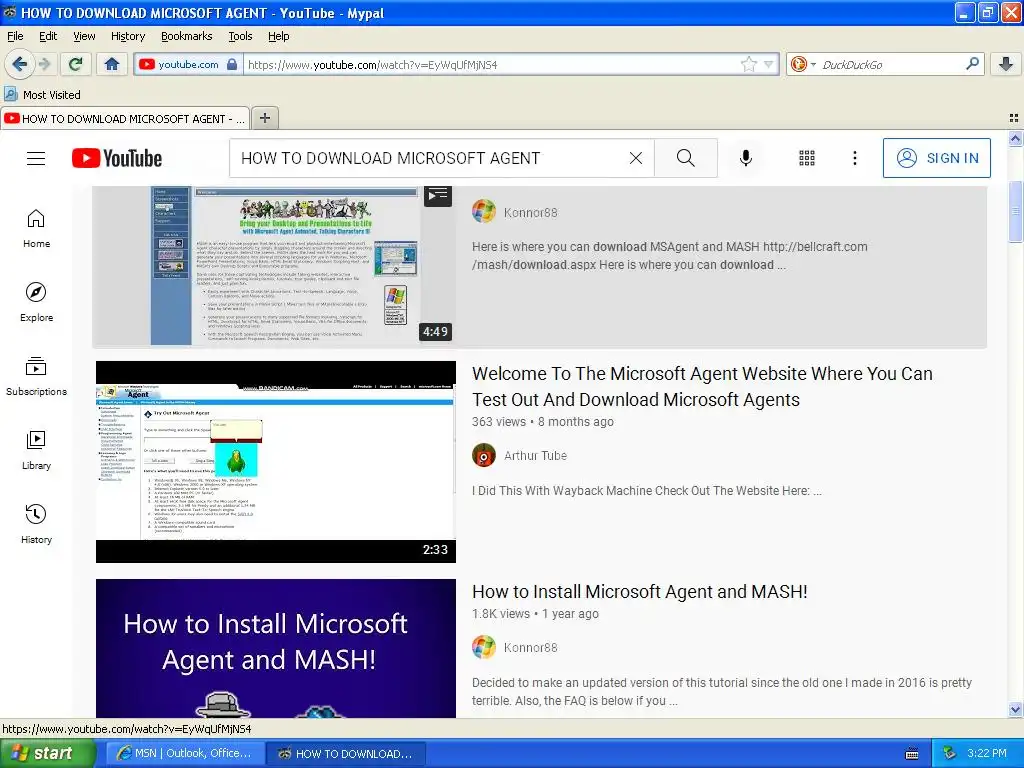Open Welcome To The Microsoft Agent Website title
The width and height of the screenshot is (1024, 768).
coord(702,386)
